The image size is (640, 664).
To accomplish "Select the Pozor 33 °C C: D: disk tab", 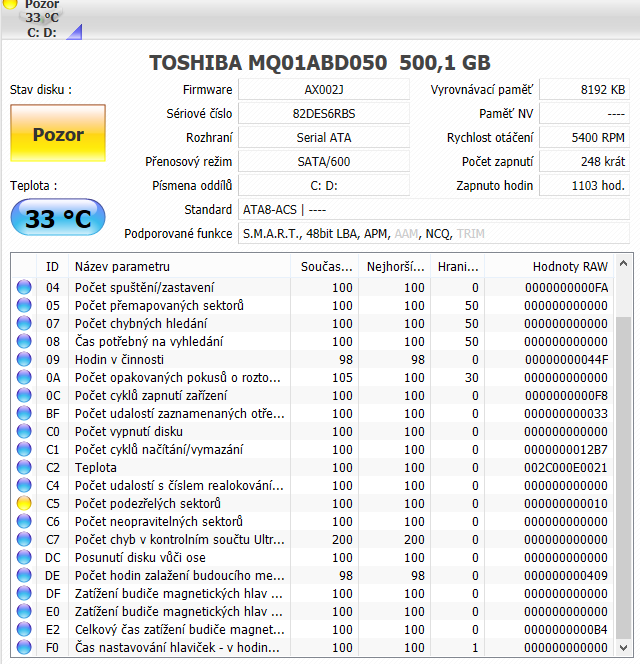I will click(41, 19).
